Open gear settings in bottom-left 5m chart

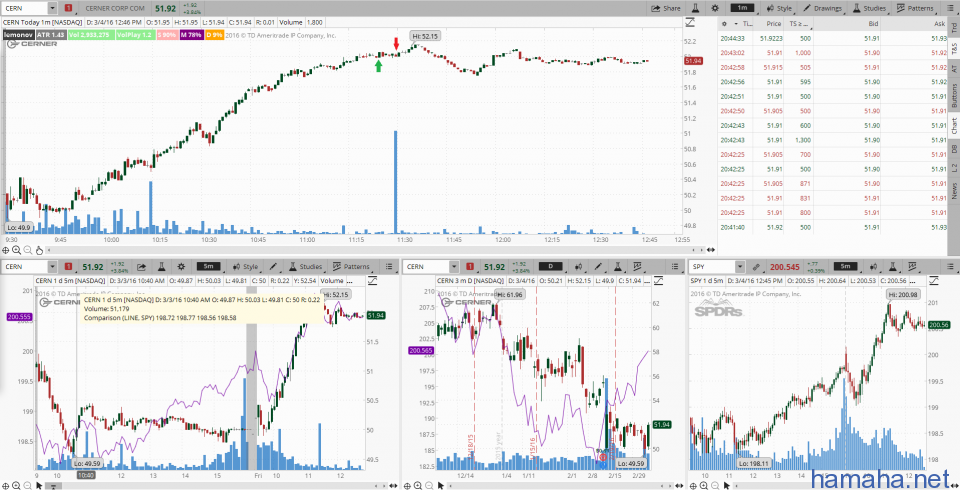181,266
